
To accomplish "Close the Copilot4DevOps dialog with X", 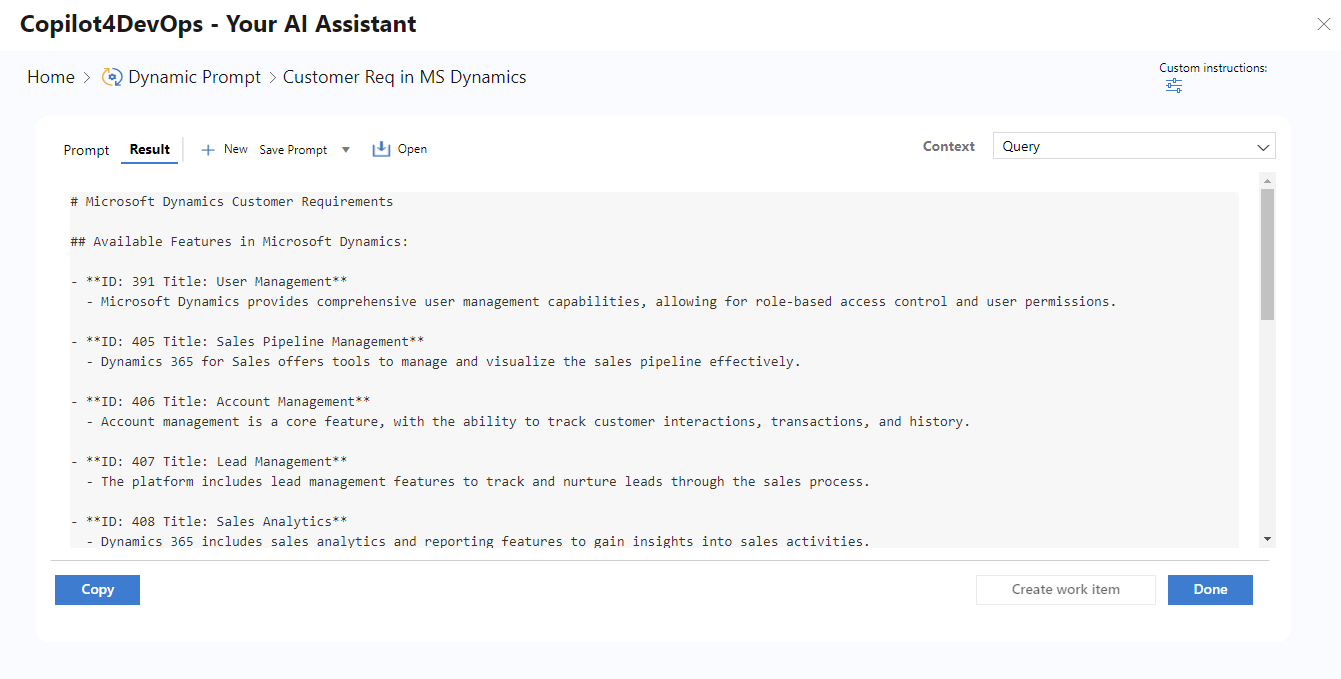I will pyautogui.click(x=1323, y=24).
